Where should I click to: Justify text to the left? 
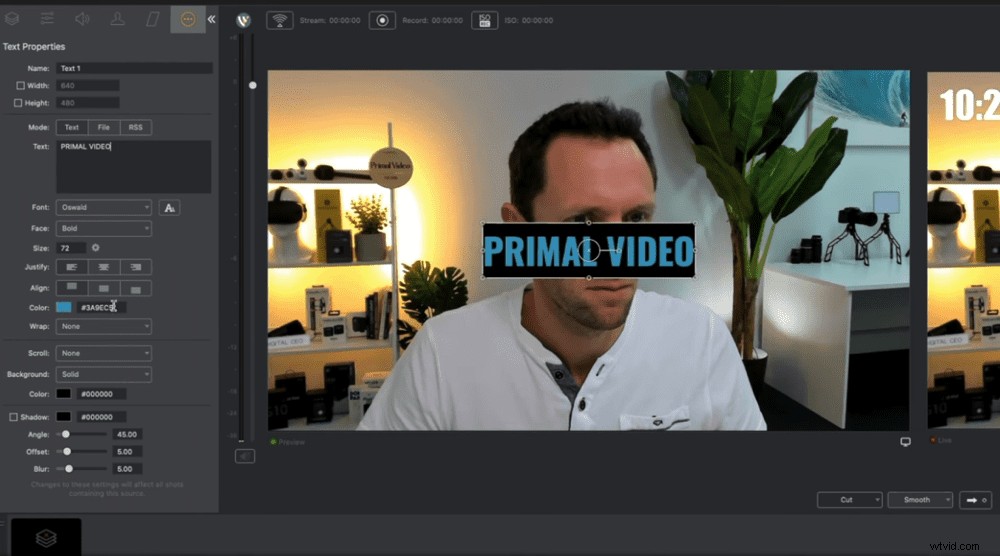coord(71,267)
